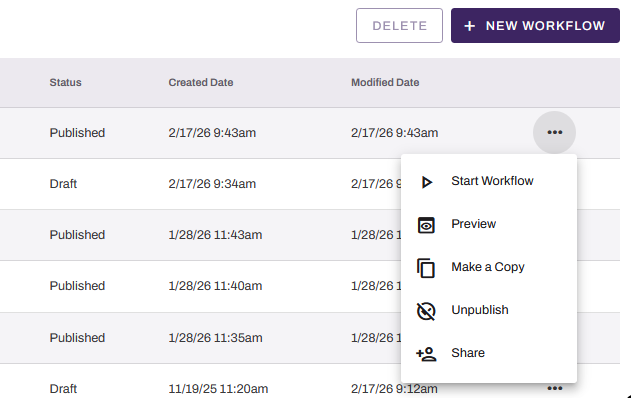Click created date 2/17/26 9:43am

(212, 133)
